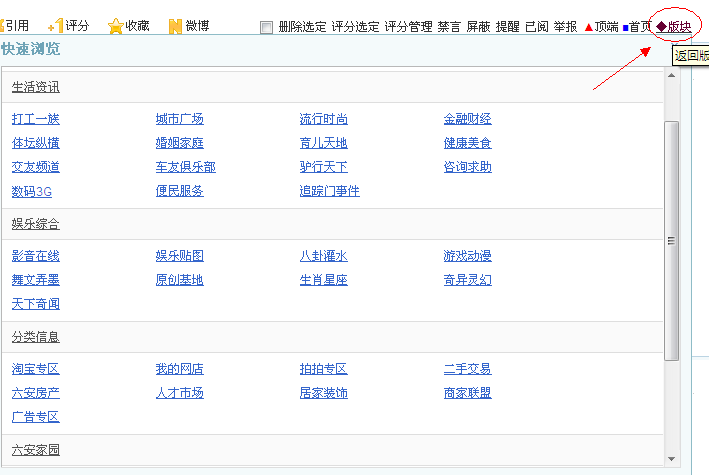709x475 pixels.
Task: Toggle the checkbox before 删除选定
Action: tap(266, 28)
